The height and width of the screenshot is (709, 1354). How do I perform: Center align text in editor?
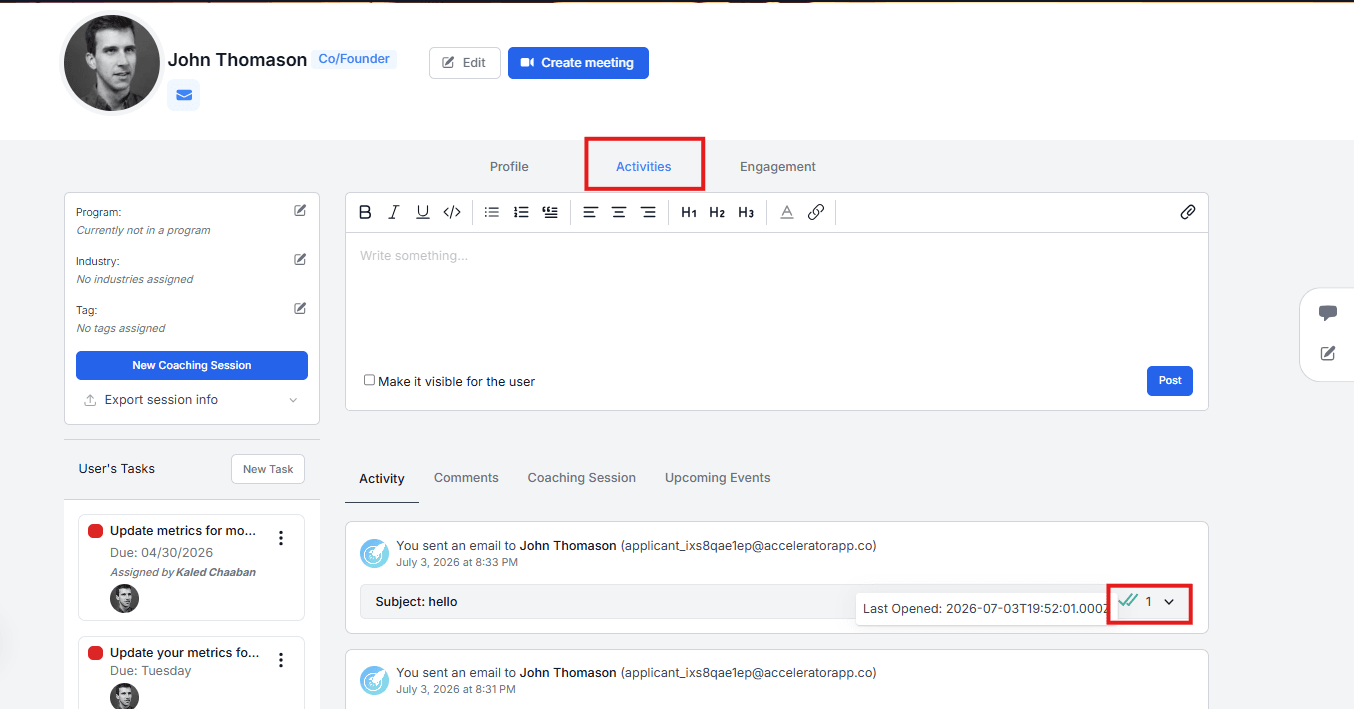click(619, 212)
